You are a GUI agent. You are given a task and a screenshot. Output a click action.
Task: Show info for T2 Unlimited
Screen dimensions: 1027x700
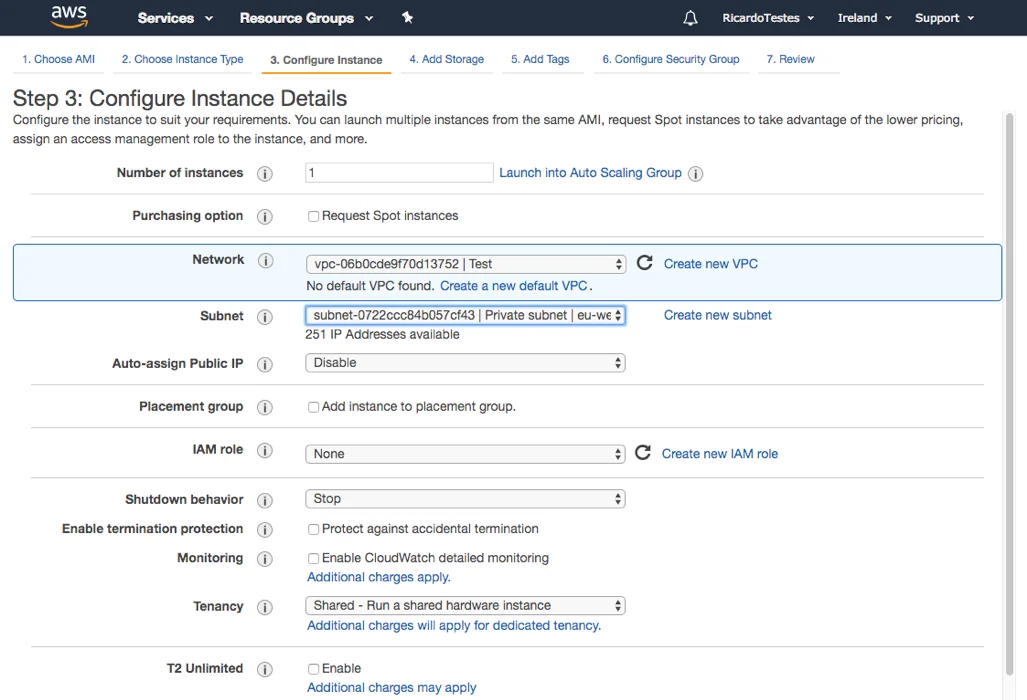pyautogui.click(x=265, y=669)
